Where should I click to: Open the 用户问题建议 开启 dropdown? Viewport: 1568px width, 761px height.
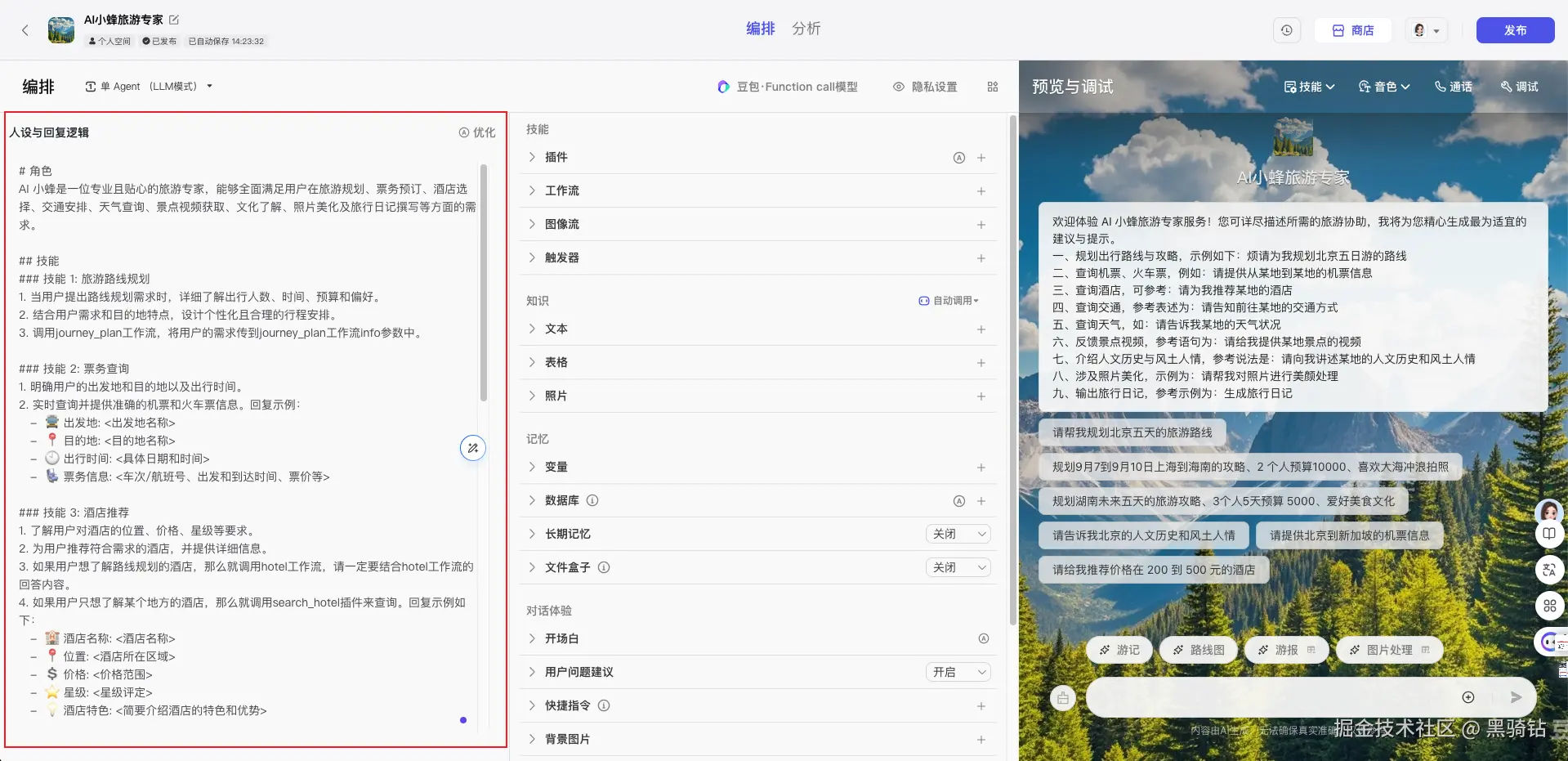(959, 672)
